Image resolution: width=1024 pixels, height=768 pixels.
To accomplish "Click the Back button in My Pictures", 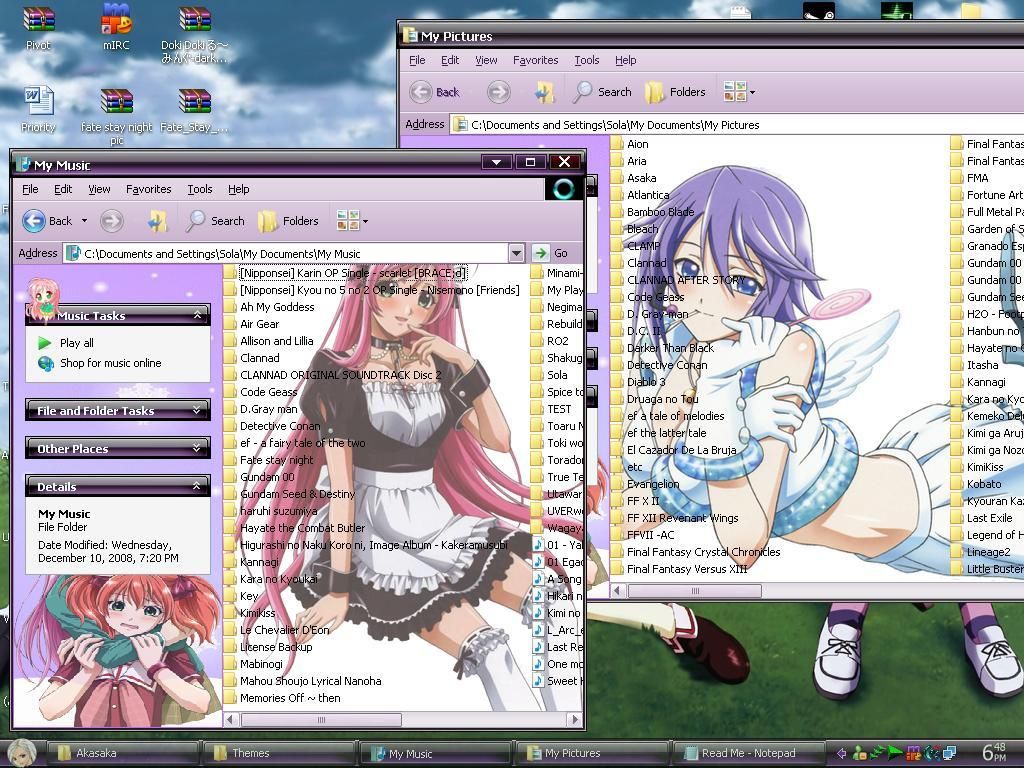I will [435, 92].
